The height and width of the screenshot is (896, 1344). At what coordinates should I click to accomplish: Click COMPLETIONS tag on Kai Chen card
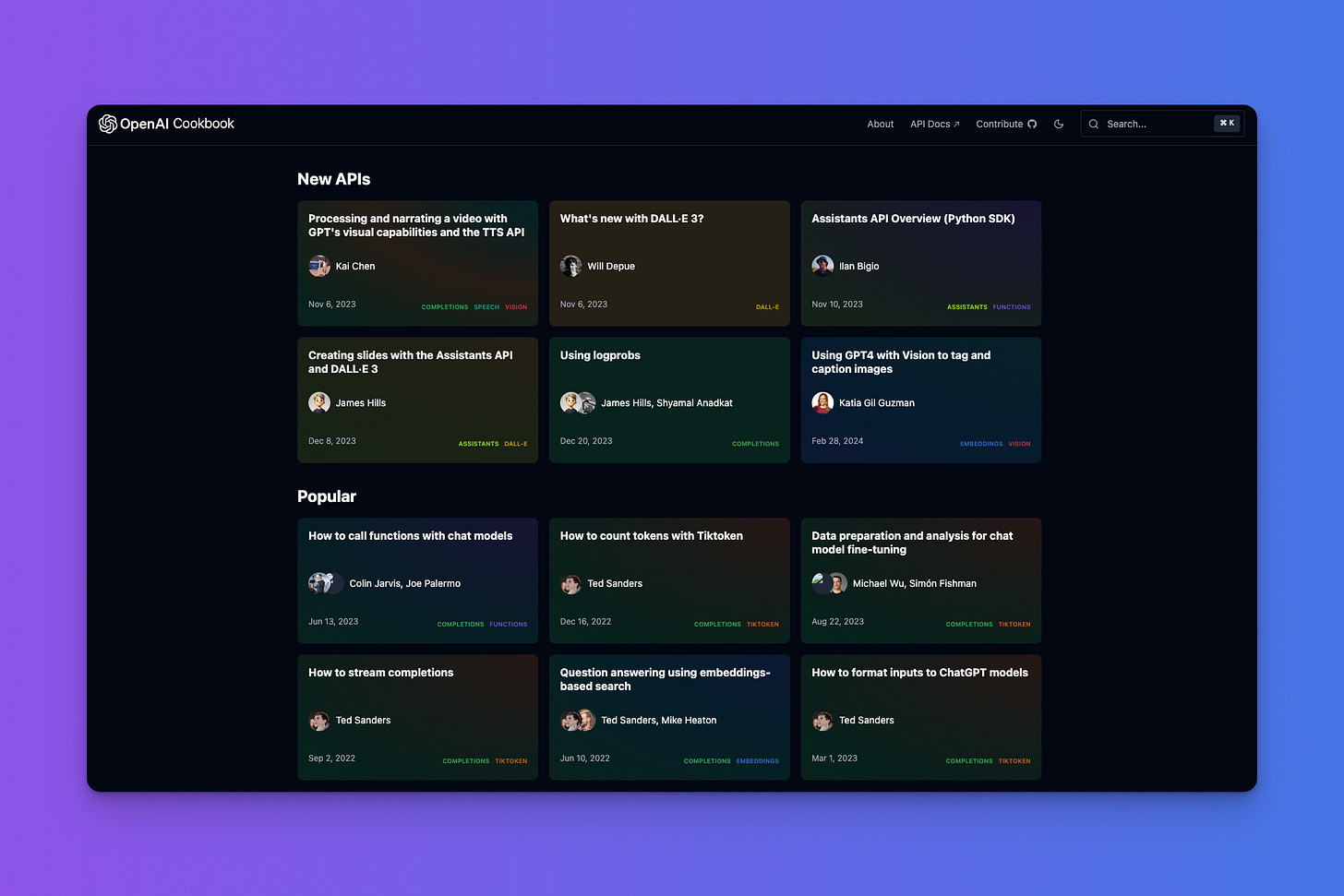tap(445, 307)
